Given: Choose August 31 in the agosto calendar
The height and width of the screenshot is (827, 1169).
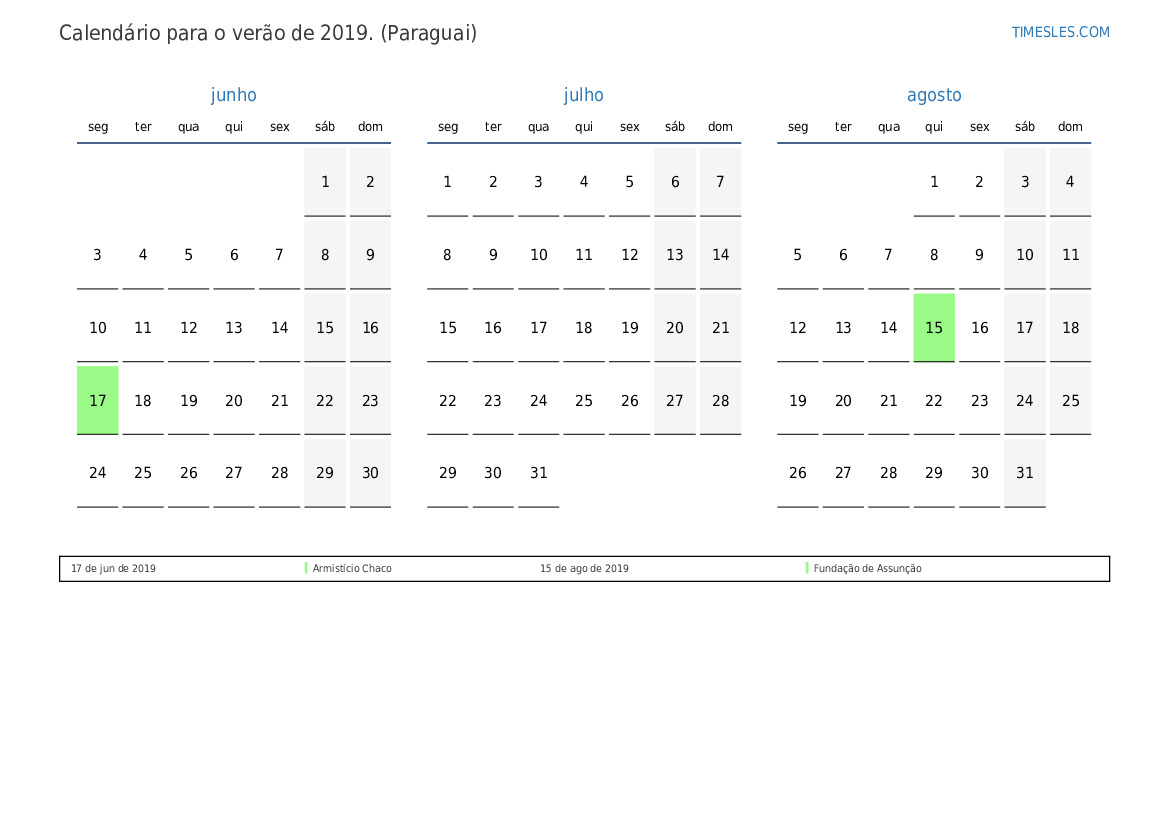Looking at the screenshot, I should [x=1025, y=473].
